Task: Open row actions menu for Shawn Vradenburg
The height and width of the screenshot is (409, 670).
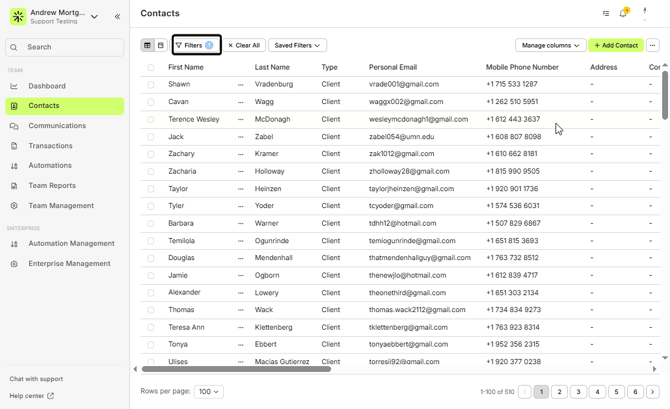Action: (x=240, y=85)
